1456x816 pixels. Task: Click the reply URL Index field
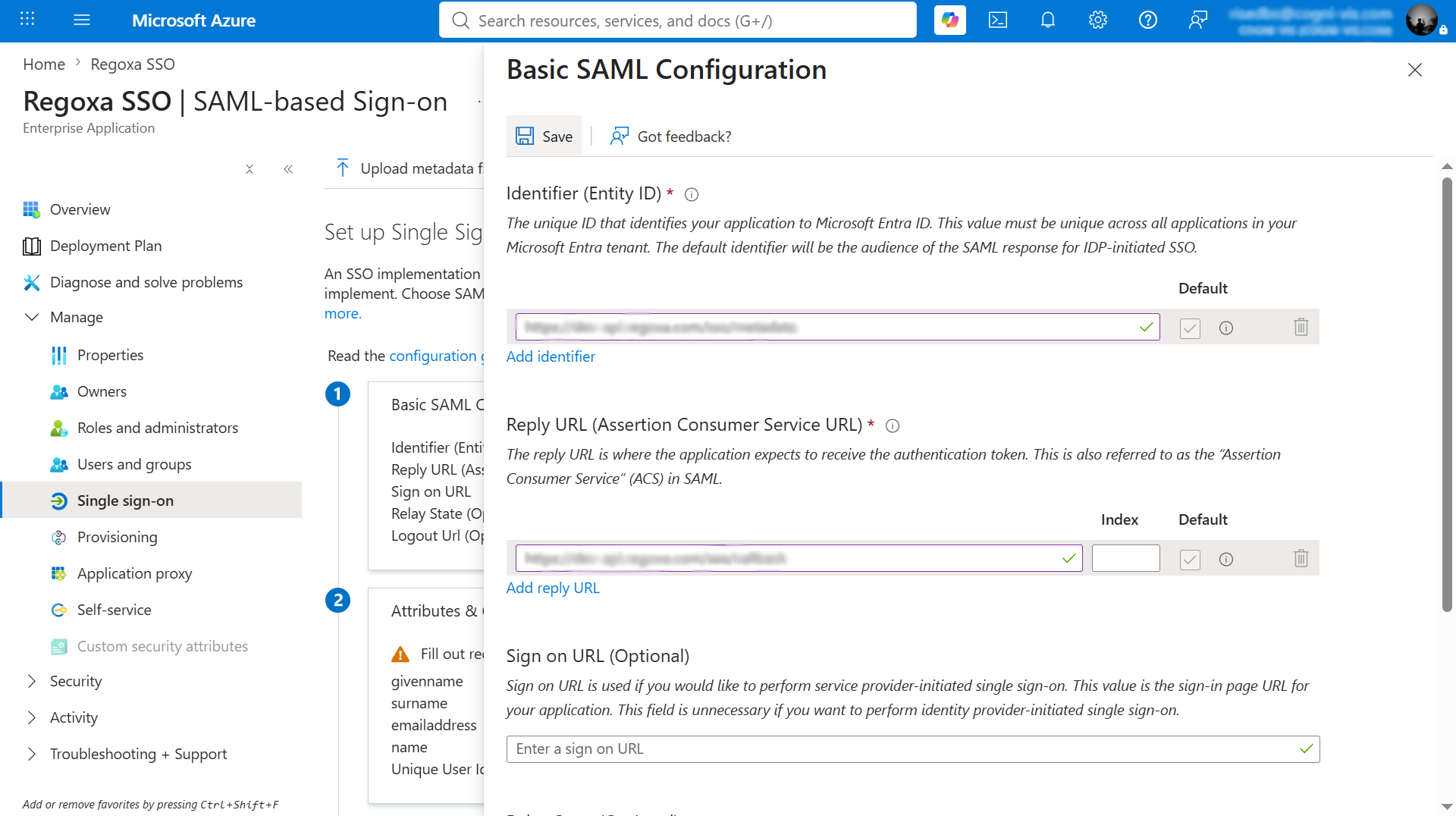pos(1125,558)
